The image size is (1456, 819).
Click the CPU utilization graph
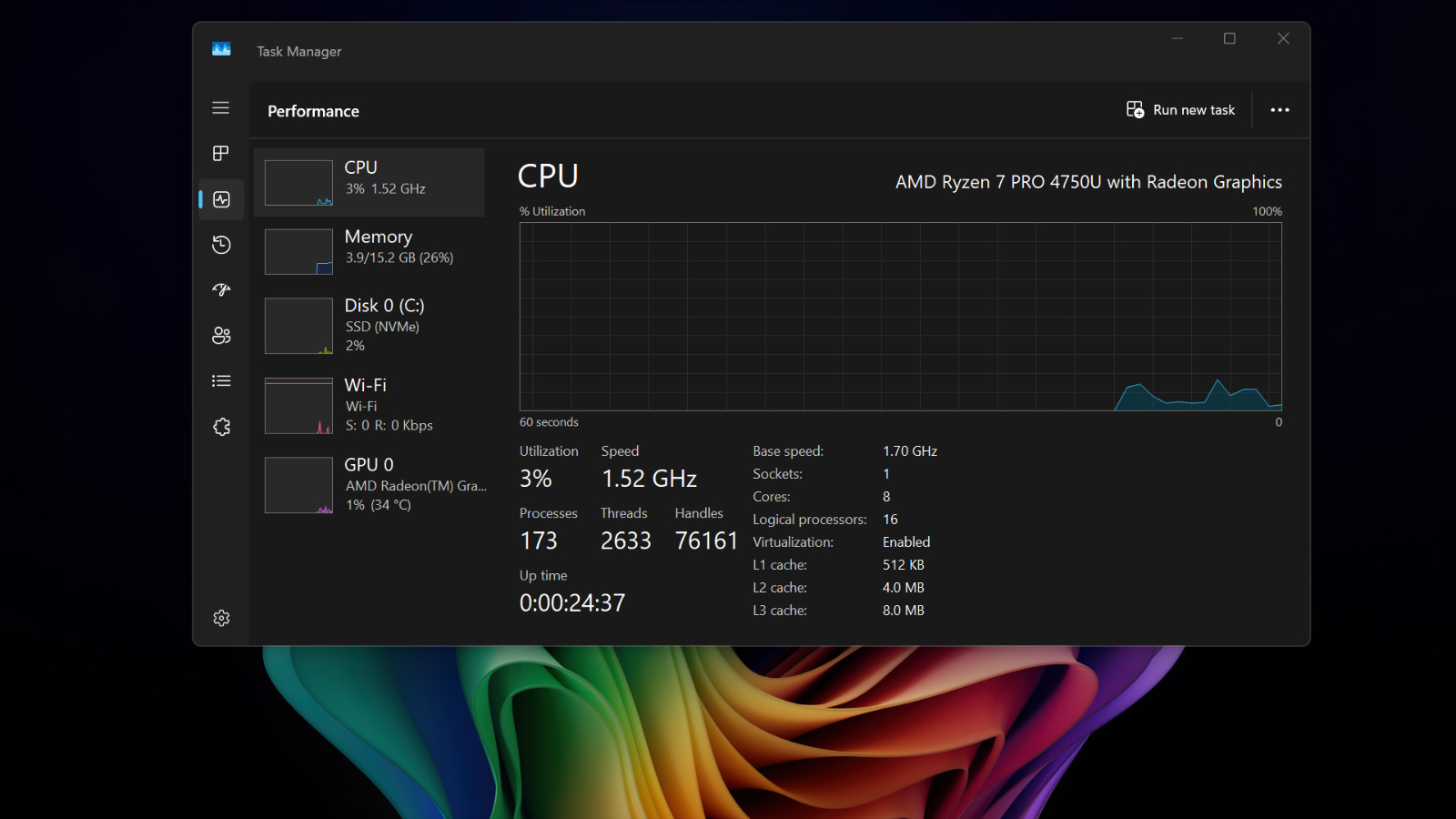[900, 317]
